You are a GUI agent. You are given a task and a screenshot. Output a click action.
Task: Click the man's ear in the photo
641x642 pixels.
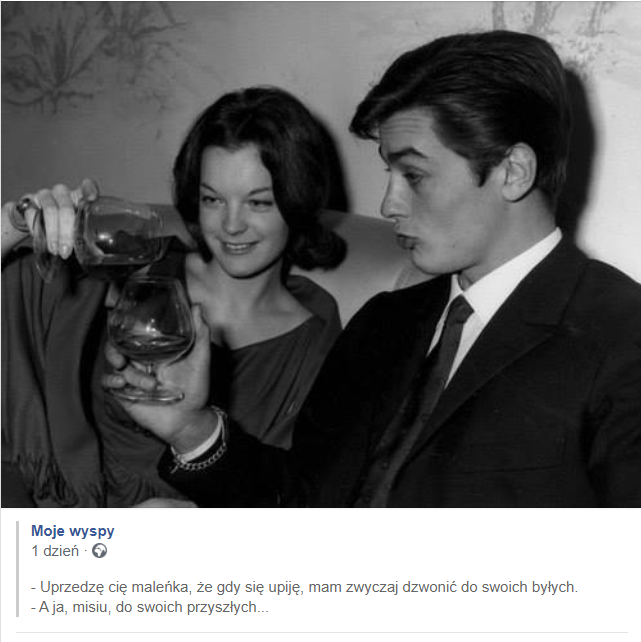(x=520, y=172)
